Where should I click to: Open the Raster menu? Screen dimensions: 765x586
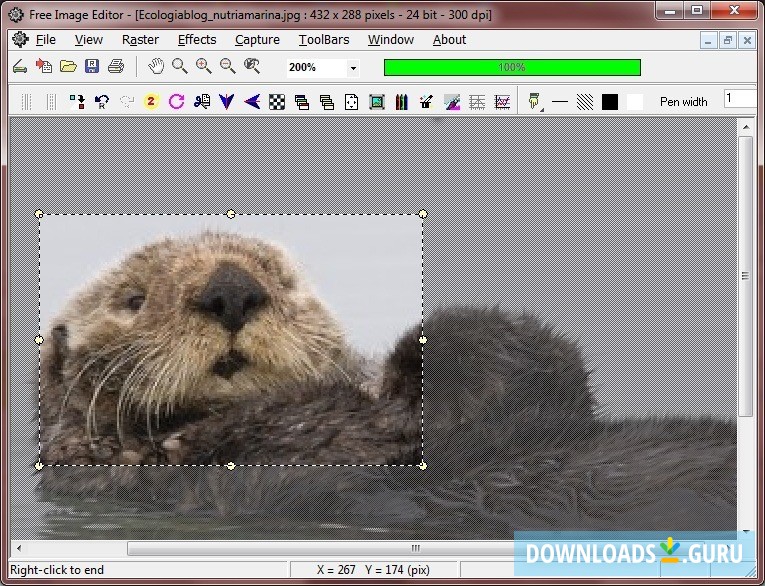click(x=140, y=40)
